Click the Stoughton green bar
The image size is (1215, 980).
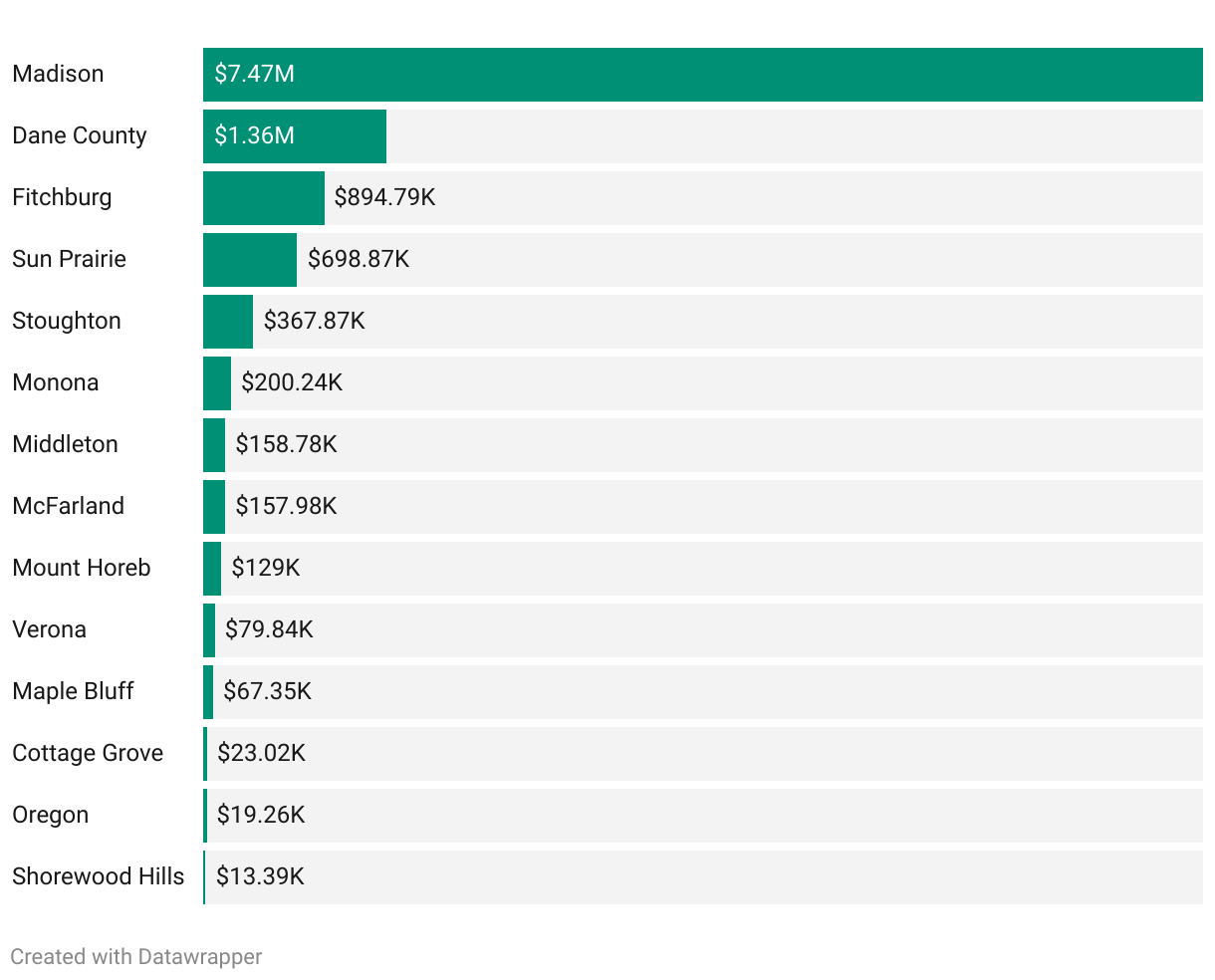228,322
